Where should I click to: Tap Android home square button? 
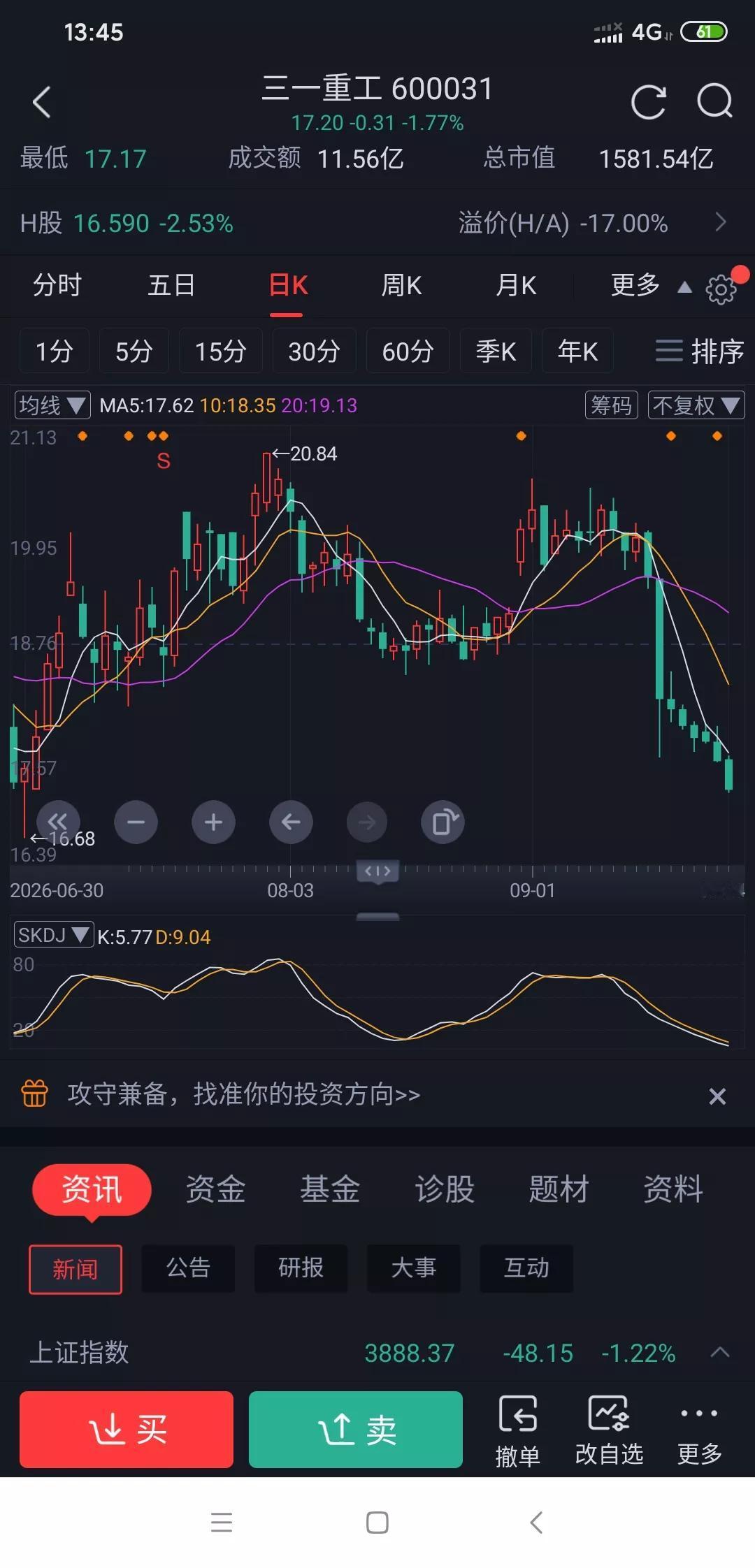pos(377,1522)
